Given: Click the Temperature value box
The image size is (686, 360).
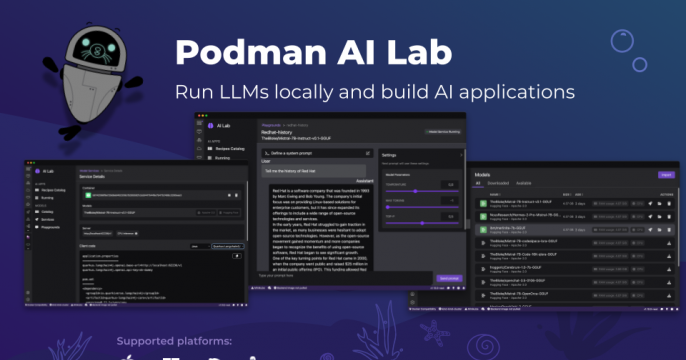Looking at the screenshot, I should pyautogui.click(x=450, y=185).
